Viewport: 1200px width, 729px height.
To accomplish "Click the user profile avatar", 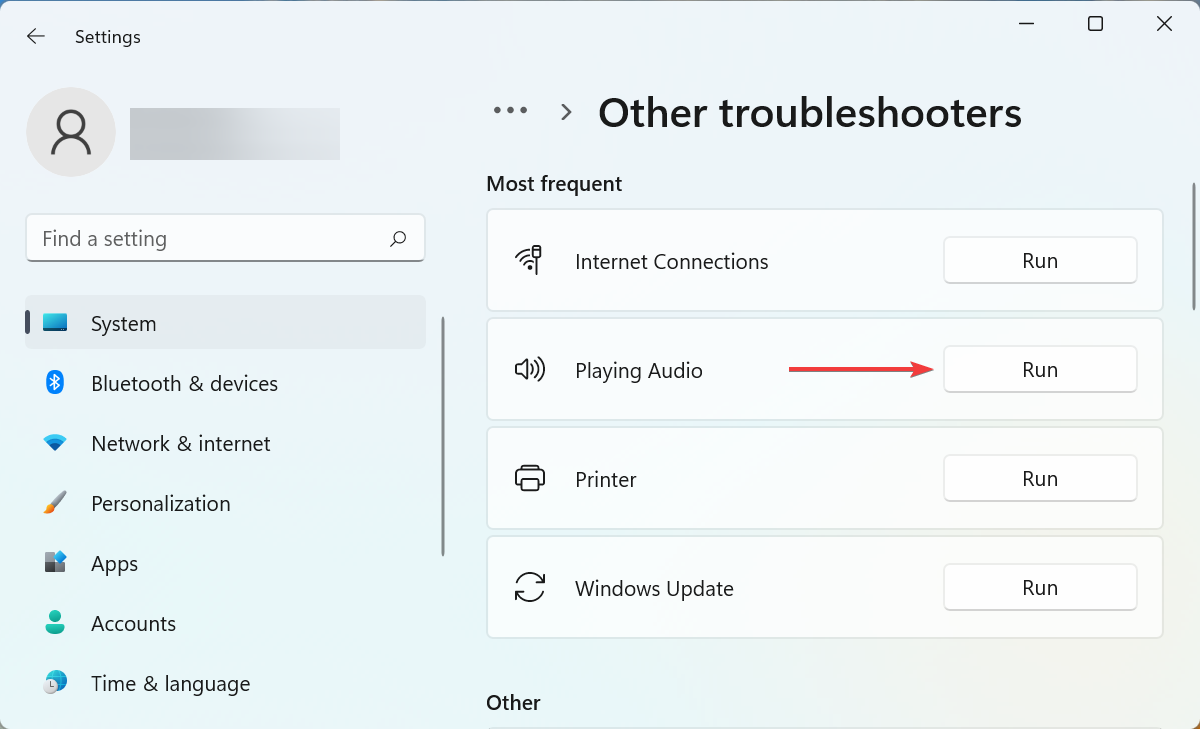I will pos(71,132).
